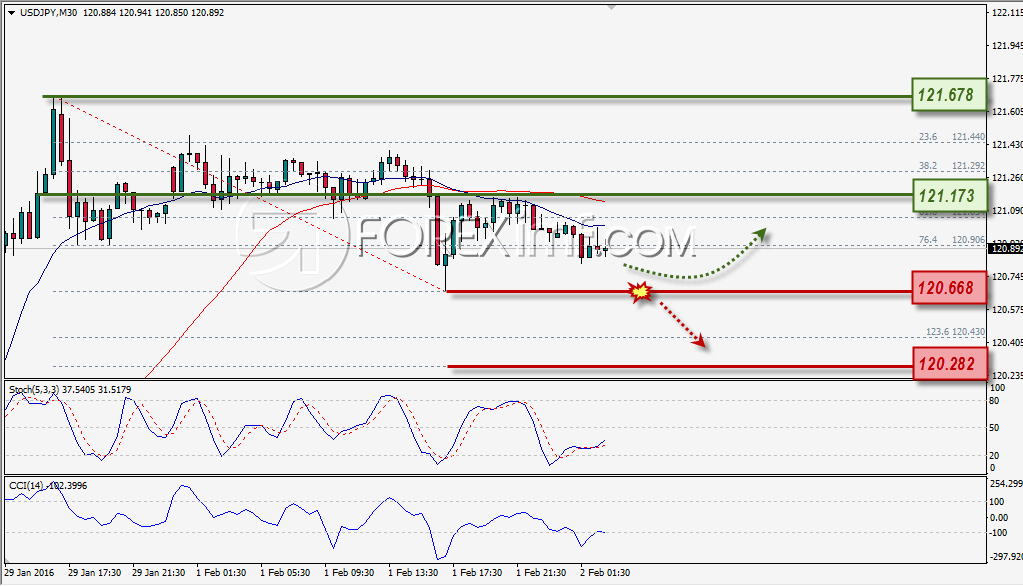Click the 121.945 price scale value
Screen dimensions: 1023x586
pyautogui.click(x=1007, y=46)
